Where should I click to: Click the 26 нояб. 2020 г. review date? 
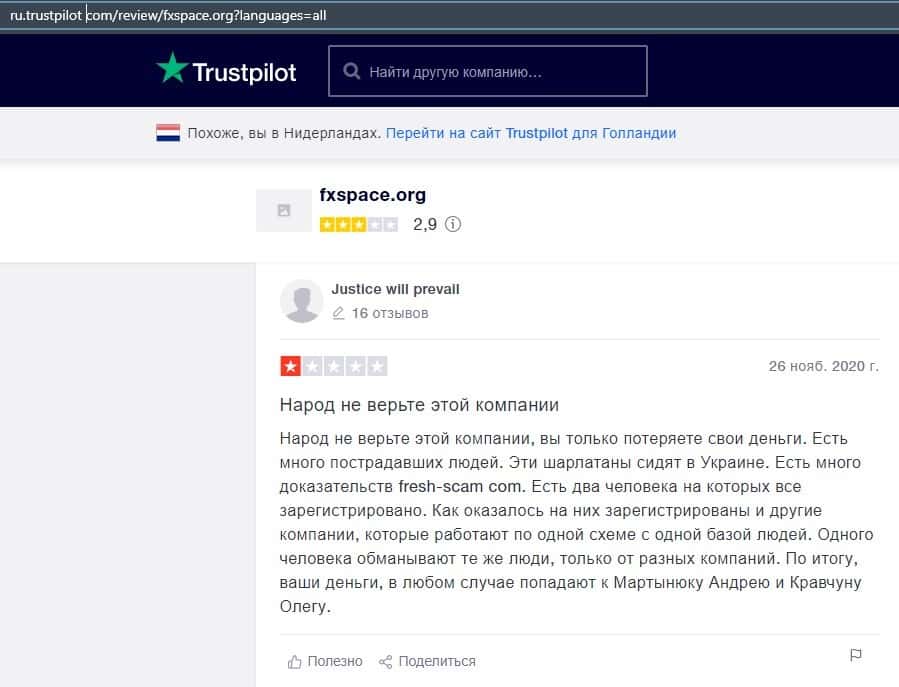(x=823, y=366)
